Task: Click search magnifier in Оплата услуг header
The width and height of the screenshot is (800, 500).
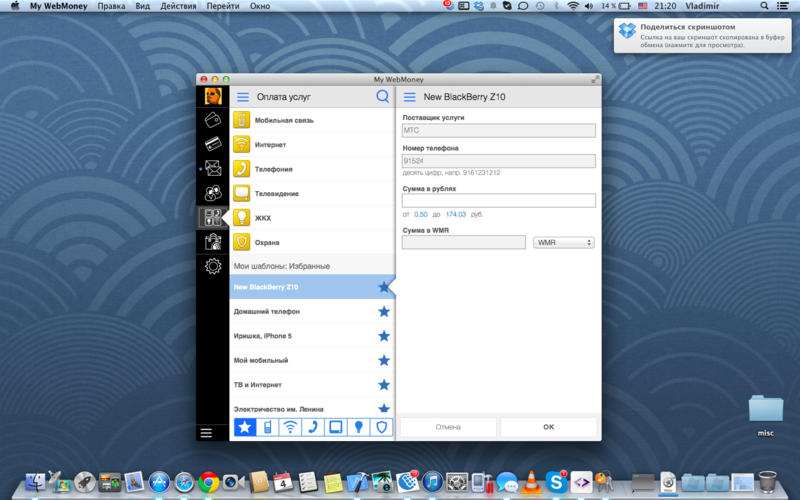Action: point(382,97)
